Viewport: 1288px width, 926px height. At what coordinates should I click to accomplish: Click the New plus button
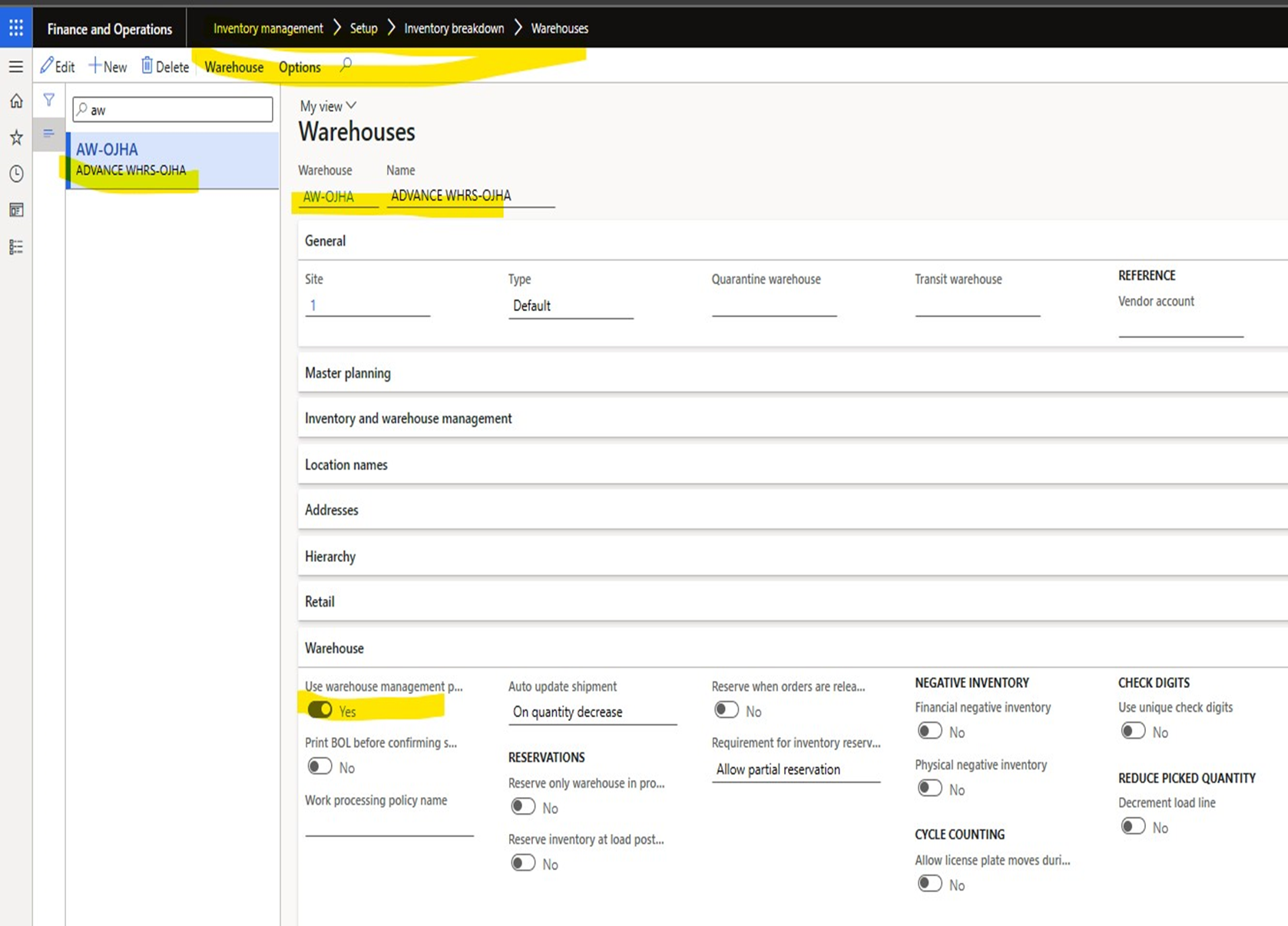point(108,67)
